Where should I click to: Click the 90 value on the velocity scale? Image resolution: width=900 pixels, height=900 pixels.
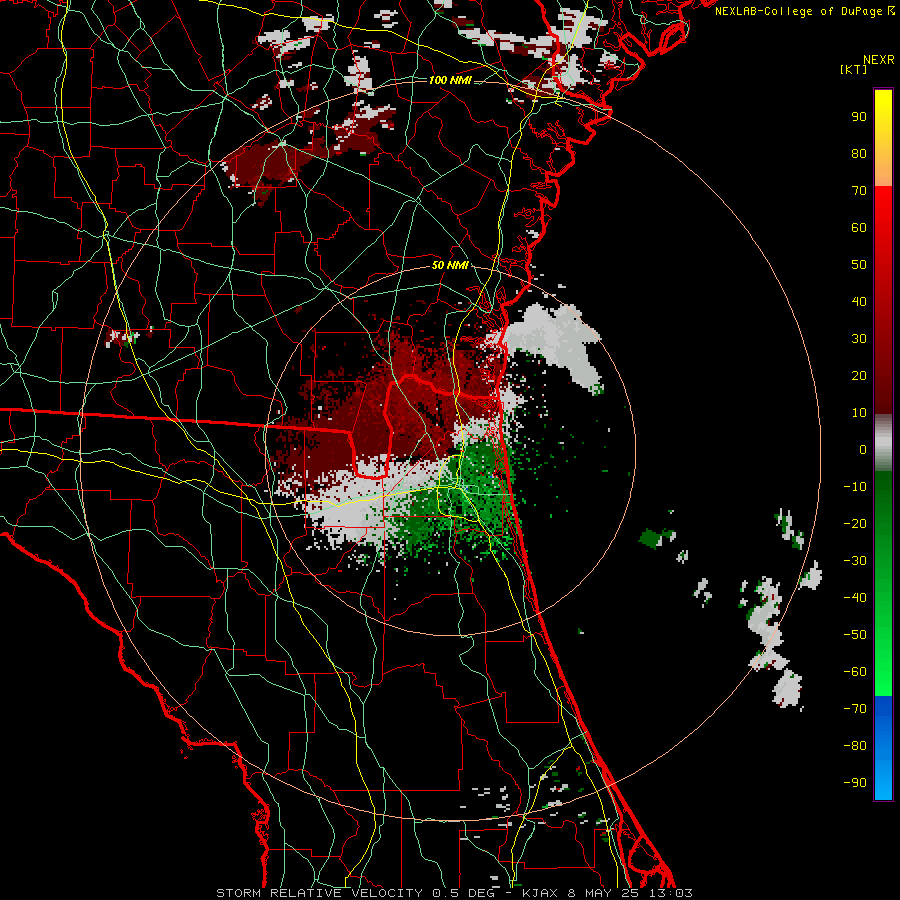pyautogui.click(x=859, y=117)
